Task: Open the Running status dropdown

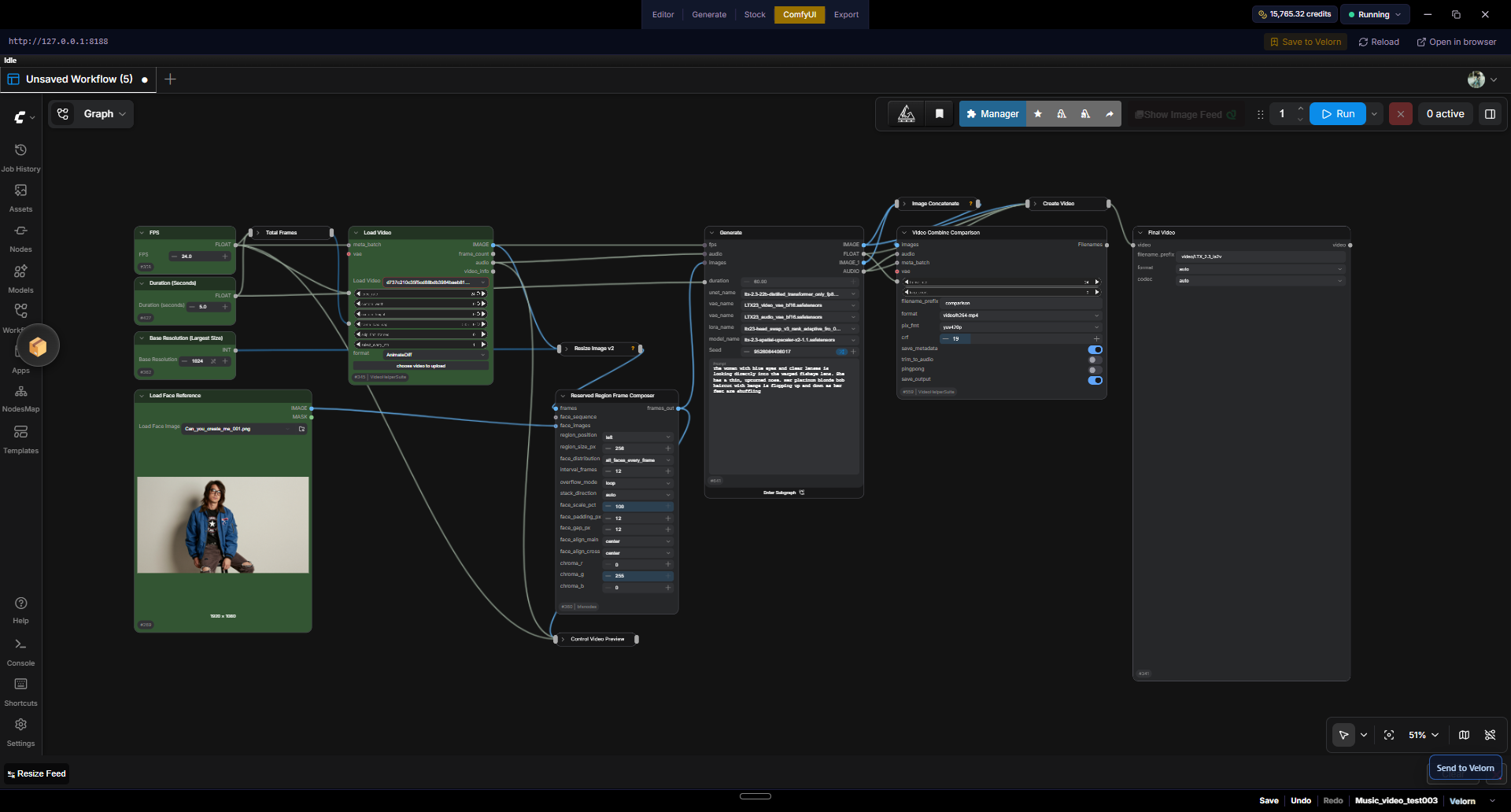Action: coord(1374,14)
